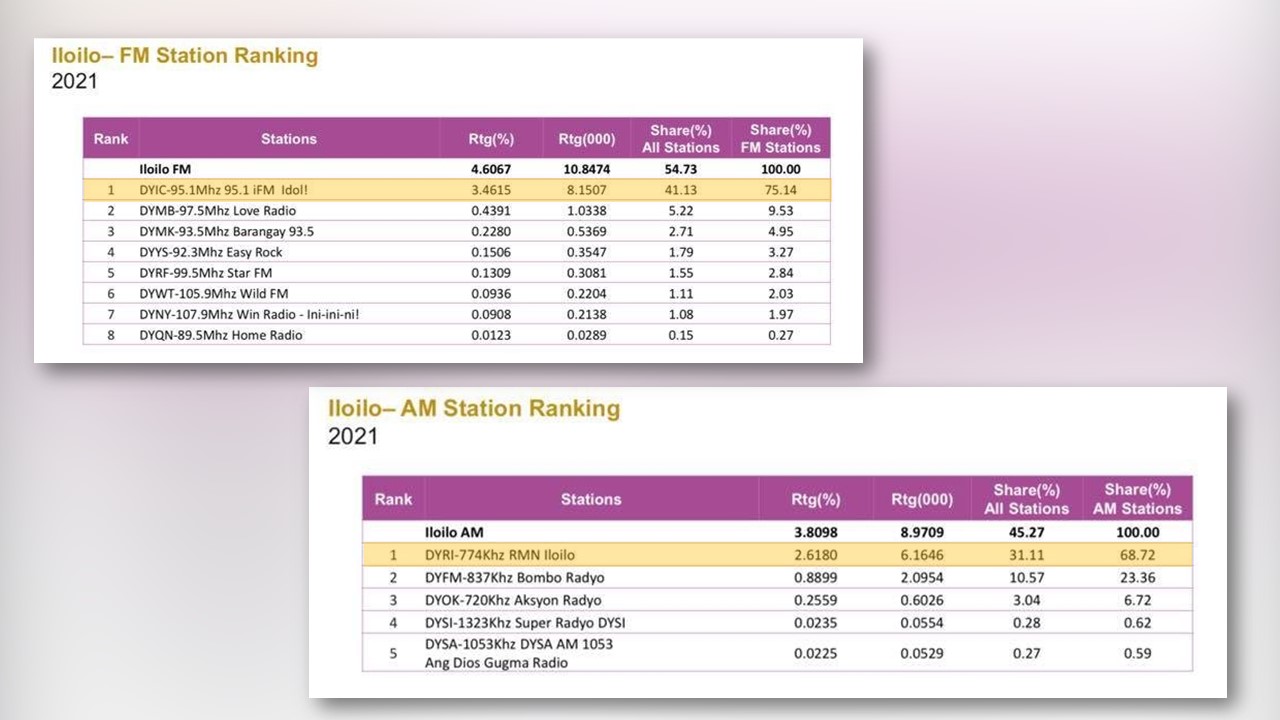Select the DYRF-99.5Mhz Star FM row

pyautogui.click(x=205, y=273)
